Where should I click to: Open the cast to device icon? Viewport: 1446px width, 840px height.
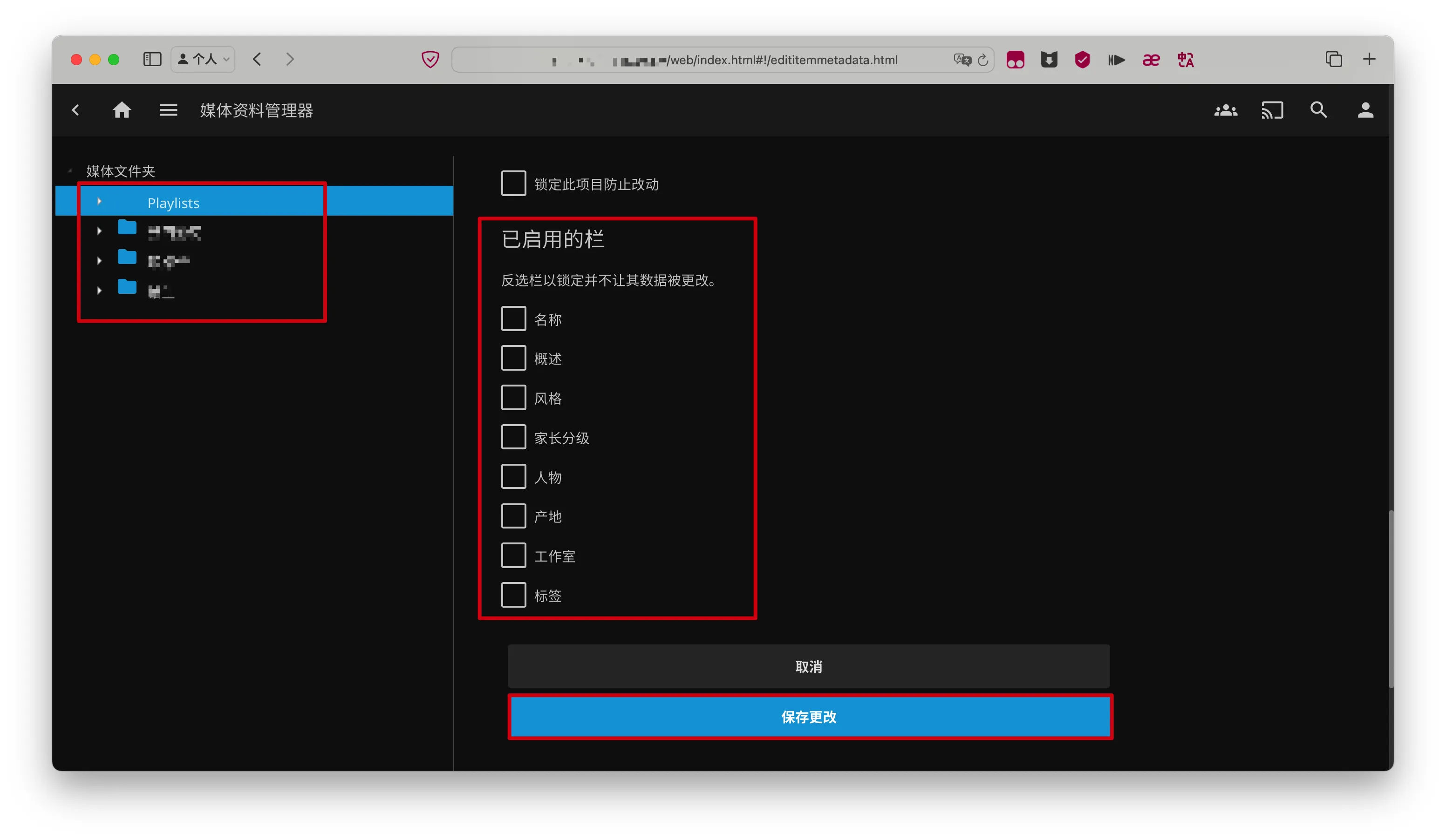click(1272, 110)
